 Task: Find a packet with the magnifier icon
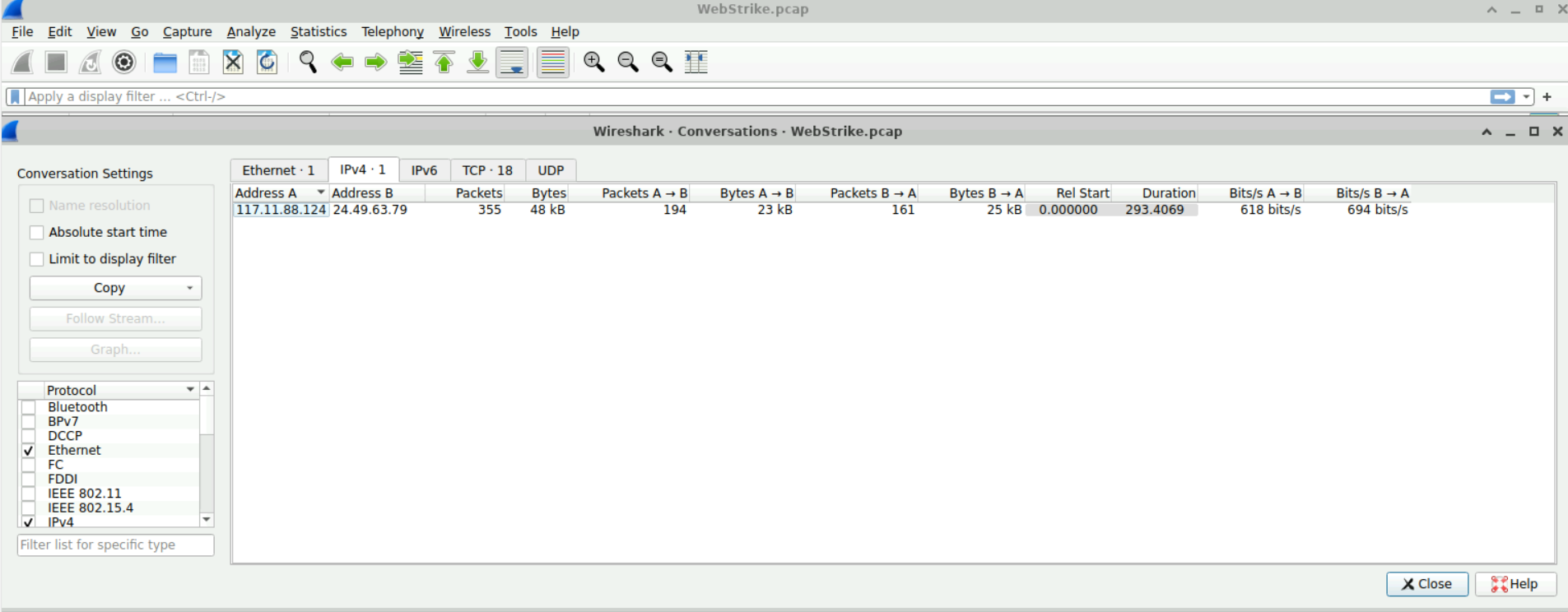point(308,63)
